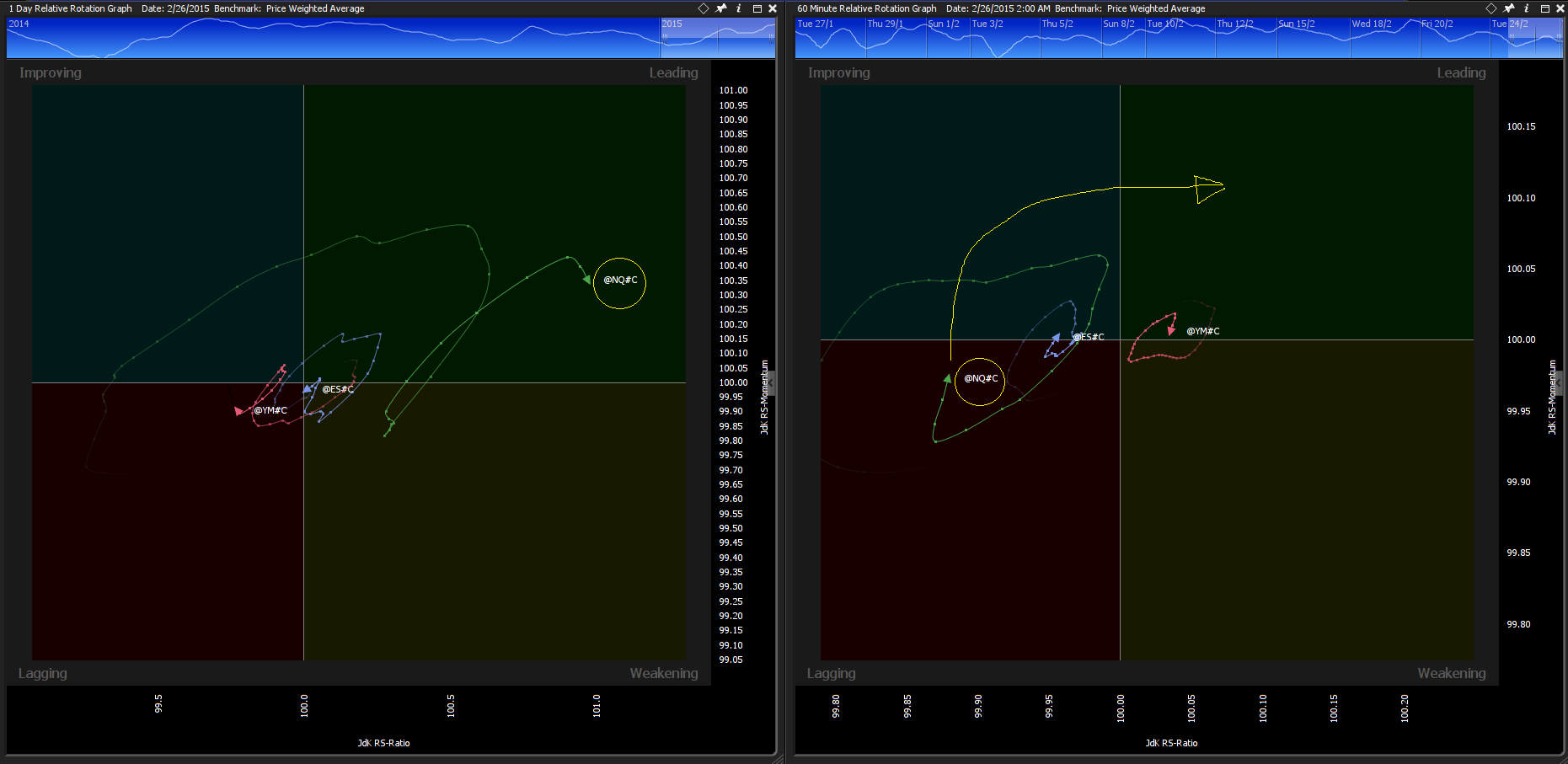Click the Benchmark text in the 1 Day header
The height and width of the screenshot is (764, 1568).
click(x=289, y=8)
